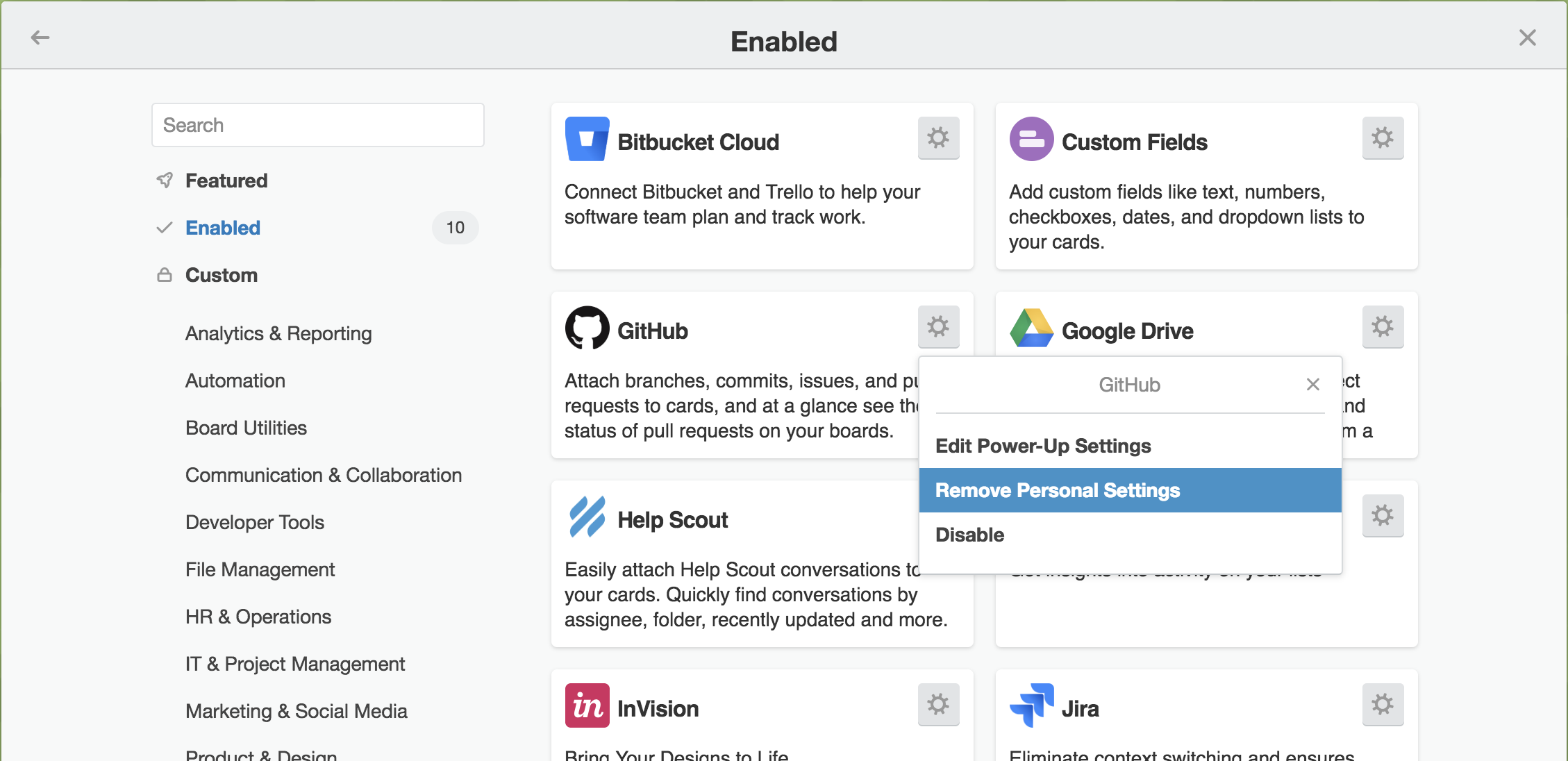Open Bitbucket Cloud gear settings menu
This screenshot has height=761, width=1568.
pyautogui.click(x=938, y=138)
